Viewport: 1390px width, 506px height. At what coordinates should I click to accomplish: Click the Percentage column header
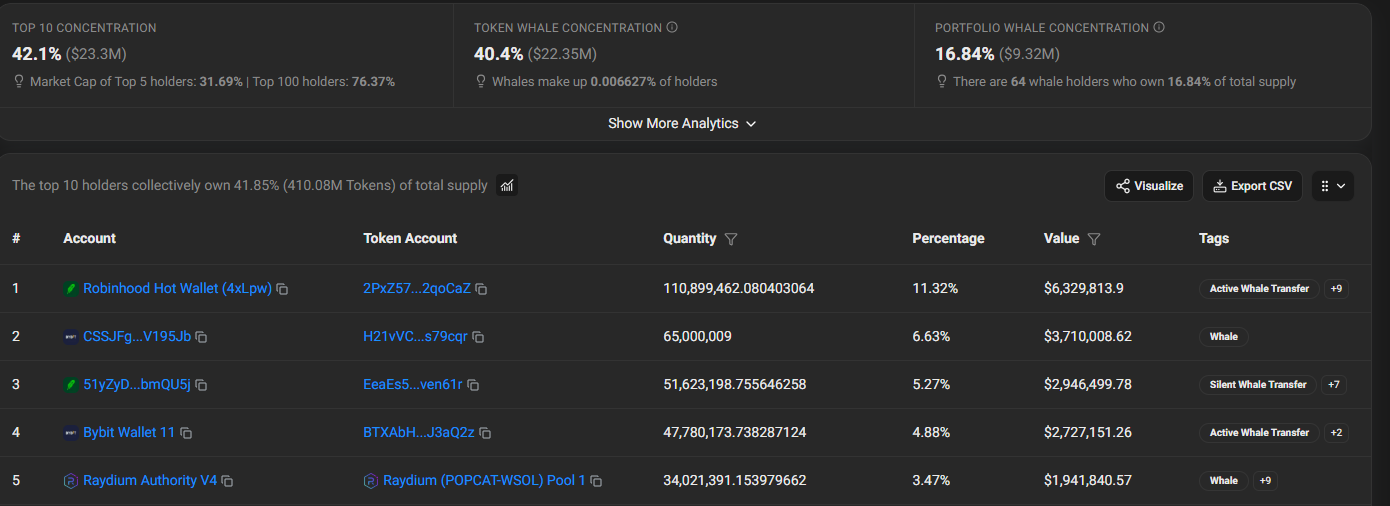(x=948, y=239)
